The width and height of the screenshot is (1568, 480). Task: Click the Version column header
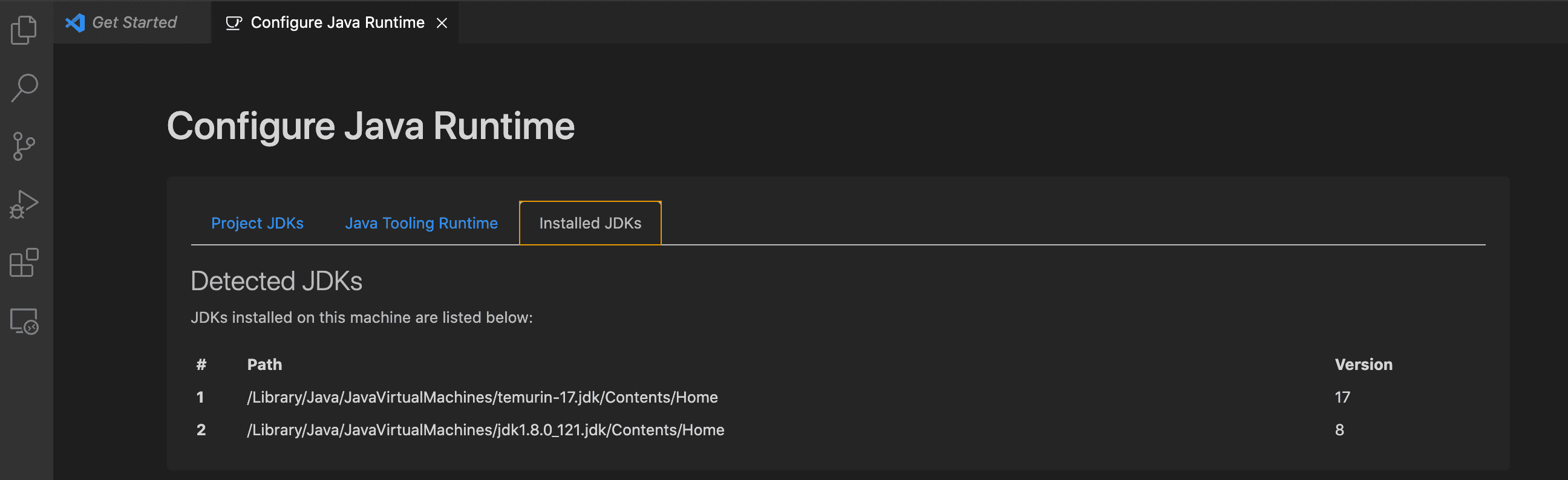pos(1364,365)
